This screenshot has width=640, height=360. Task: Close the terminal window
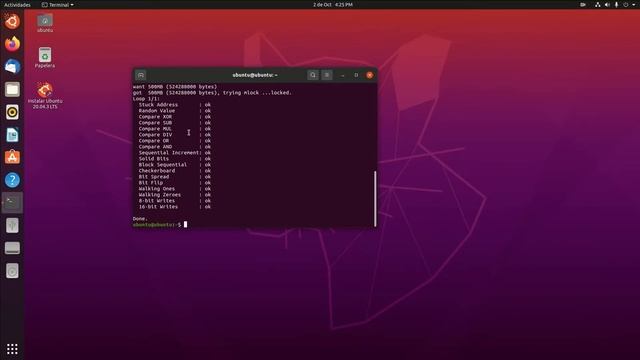(369, 75)
